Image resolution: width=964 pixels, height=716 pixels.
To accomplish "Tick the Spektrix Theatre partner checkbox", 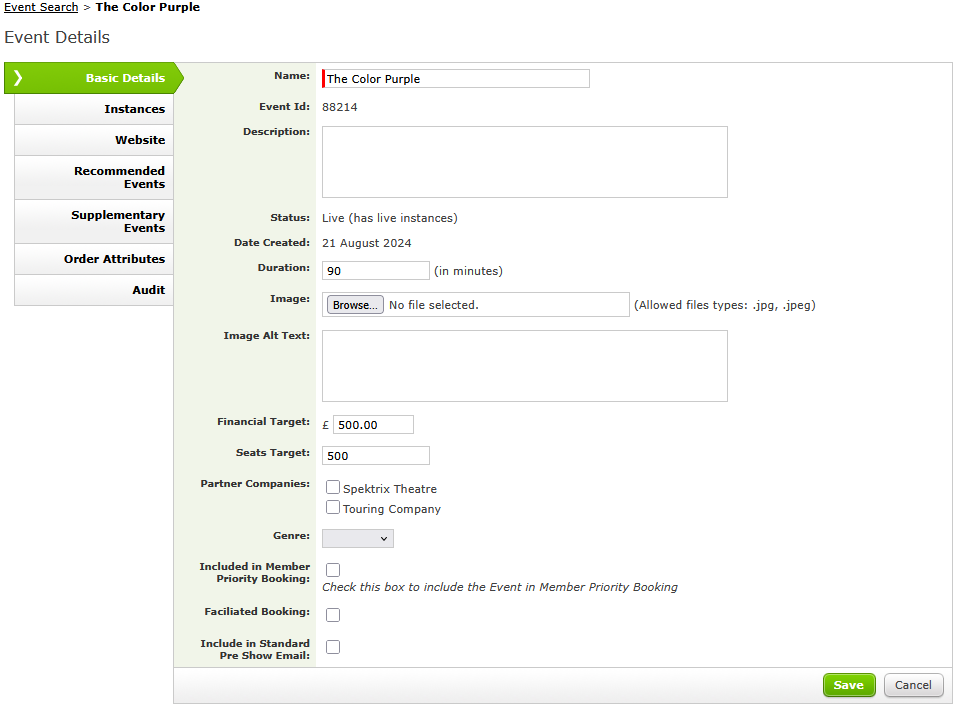I will tap(333, 487).
